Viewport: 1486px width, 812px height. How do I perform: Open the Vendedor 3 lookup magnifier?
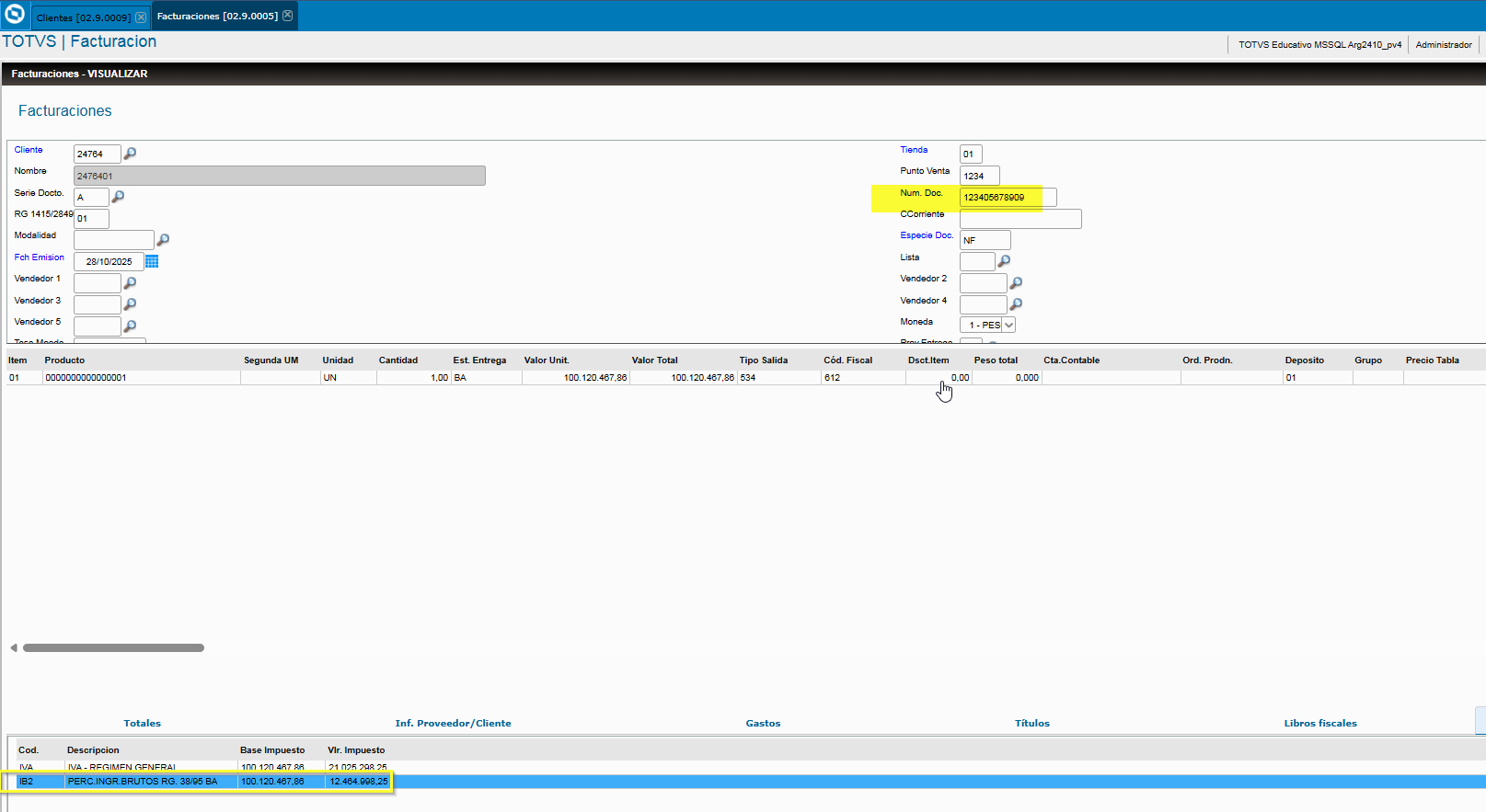(130, 304)
